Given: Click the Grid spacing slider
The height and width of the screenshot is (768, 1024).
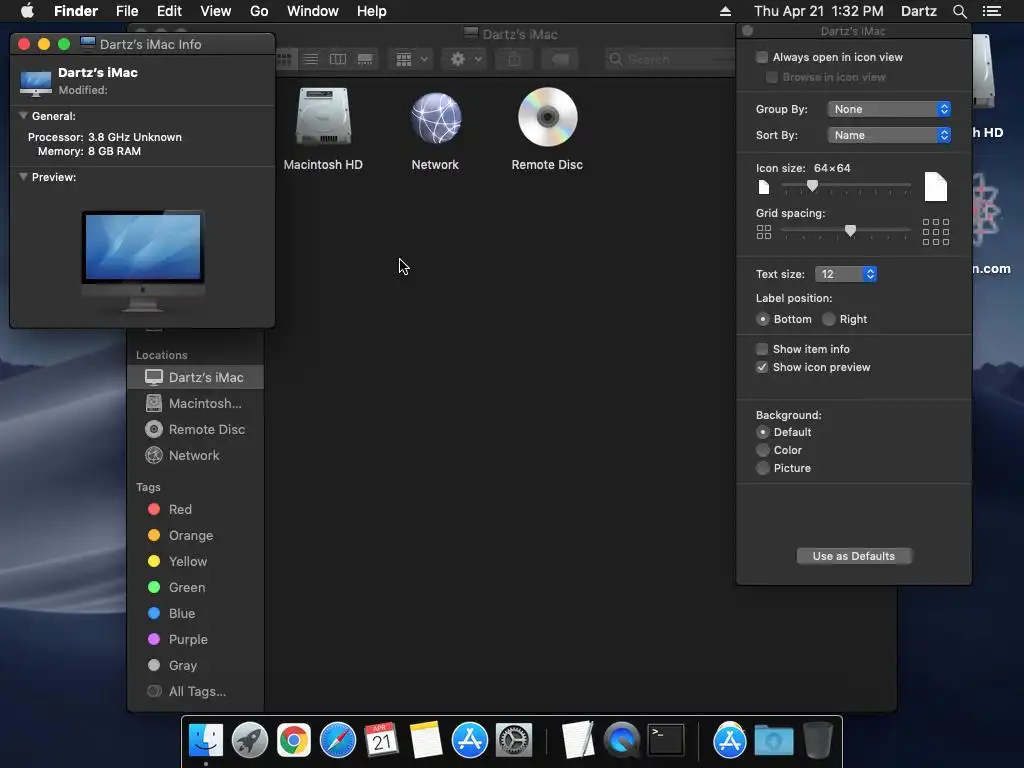Looking at the screenshot, I should tap(846, 231).
